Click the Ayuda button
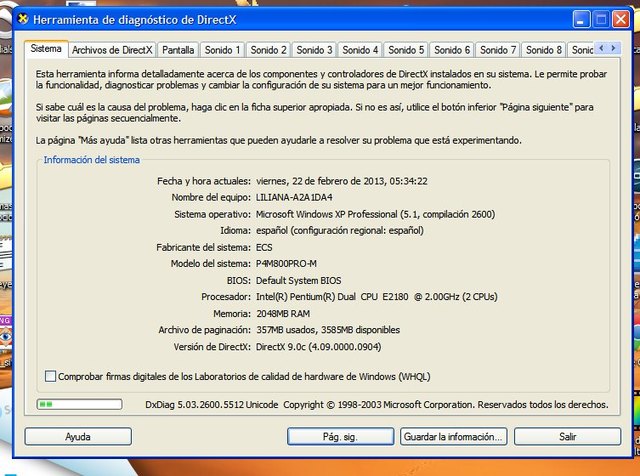Image resolution: width=640 pixels, height=476 pixels. [x=78, y=437]
